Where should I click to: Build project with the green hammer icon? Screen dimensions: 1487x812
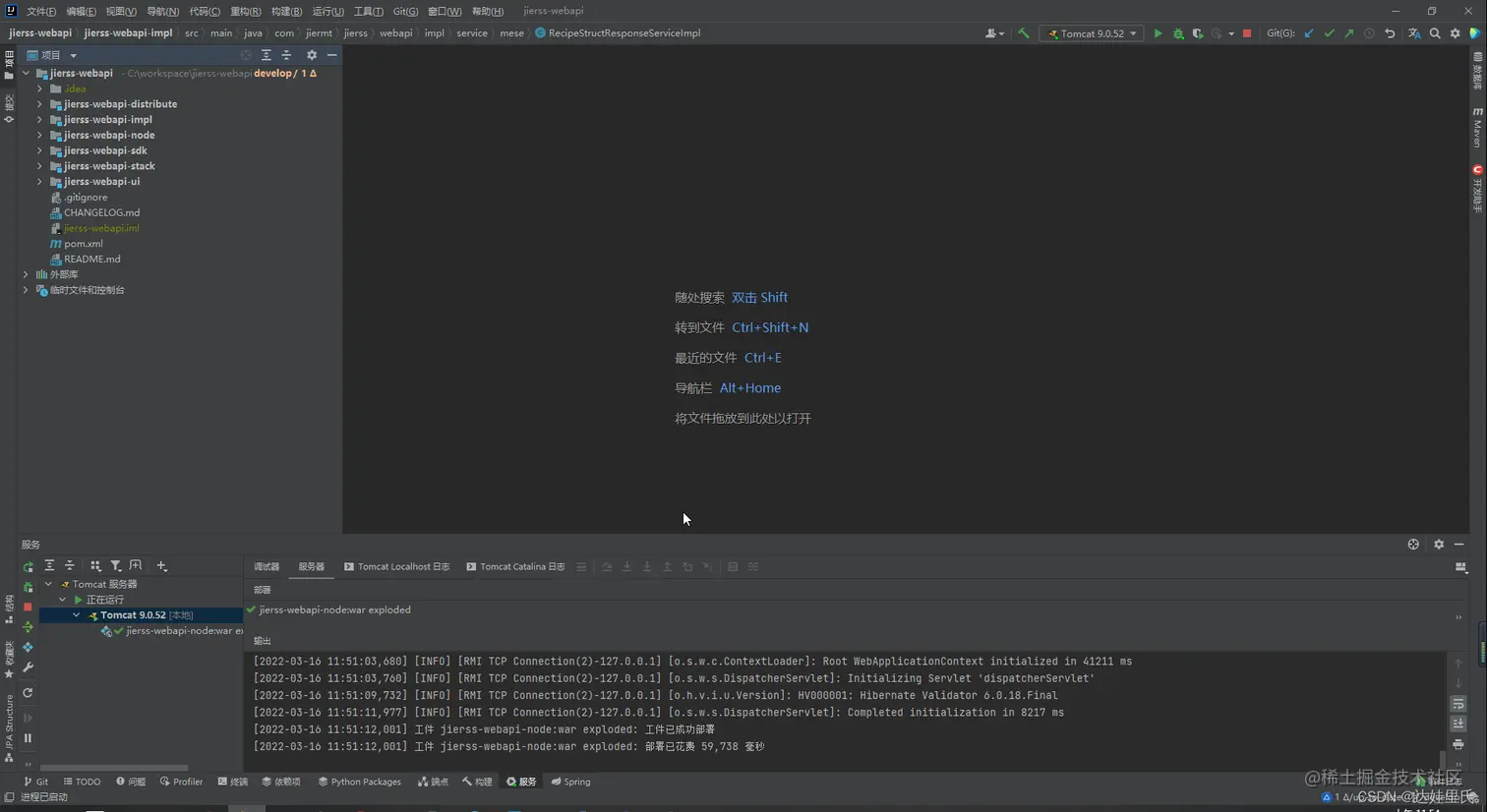pyautogui.click(x=1024, y=33)
